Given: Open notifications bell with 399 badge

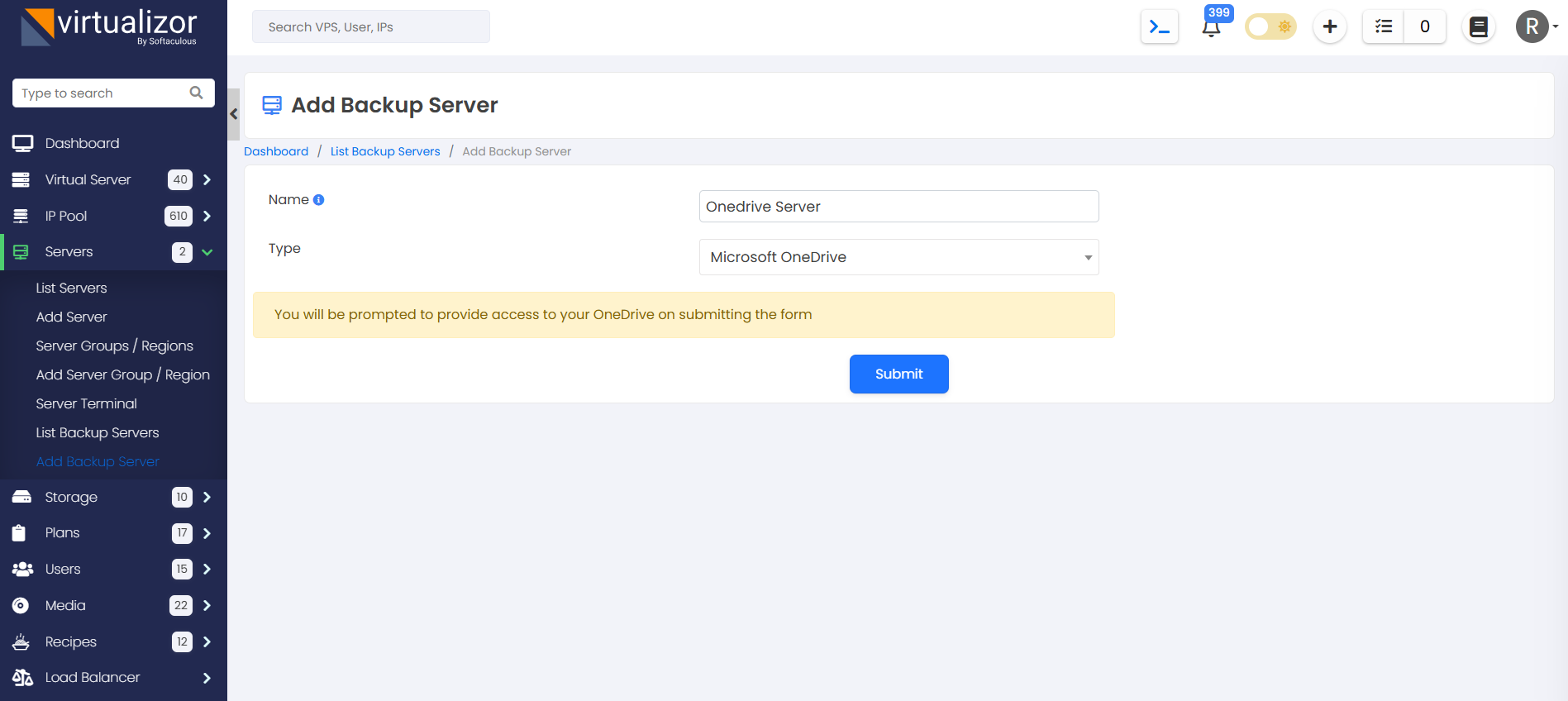Looking at the screenshot, I should (x=1212, y=26).
